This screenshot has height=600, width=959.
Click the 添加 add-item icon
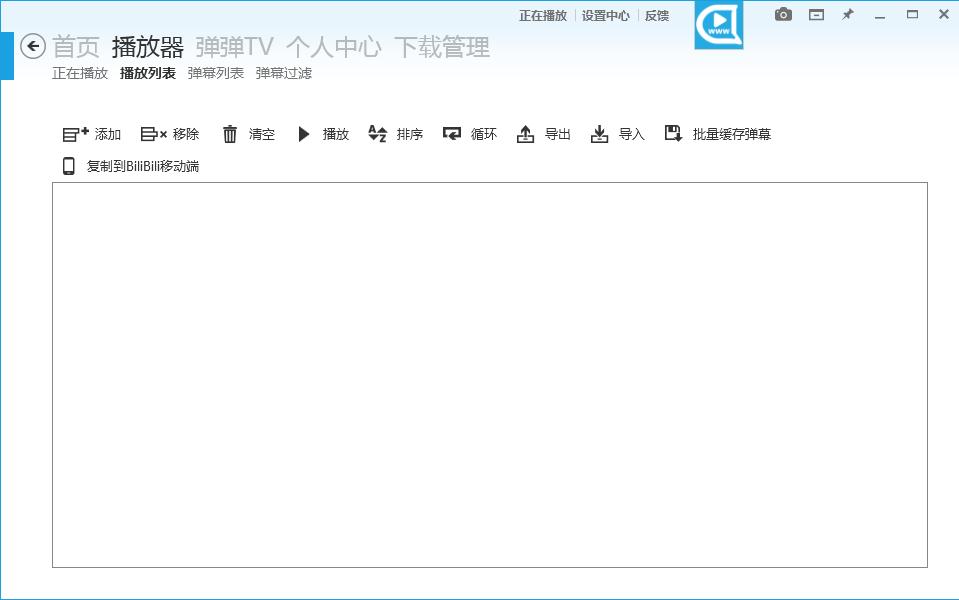76,134
